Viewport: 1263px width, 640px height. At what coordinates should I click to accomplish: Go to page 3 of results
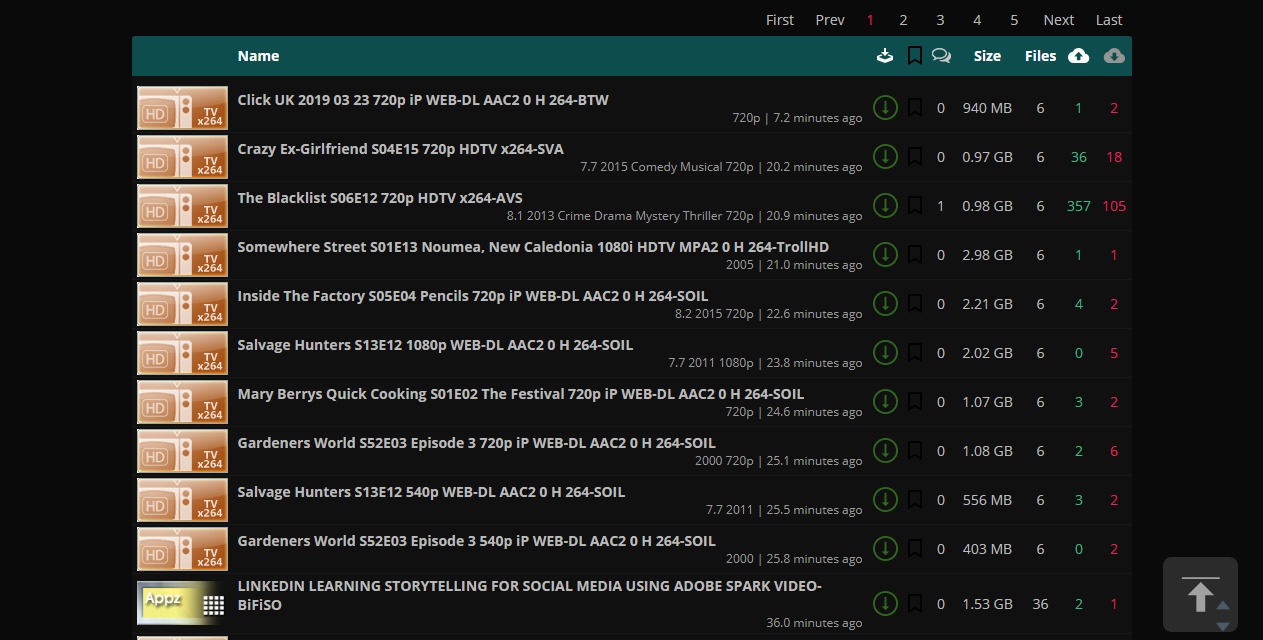[940, 20]
